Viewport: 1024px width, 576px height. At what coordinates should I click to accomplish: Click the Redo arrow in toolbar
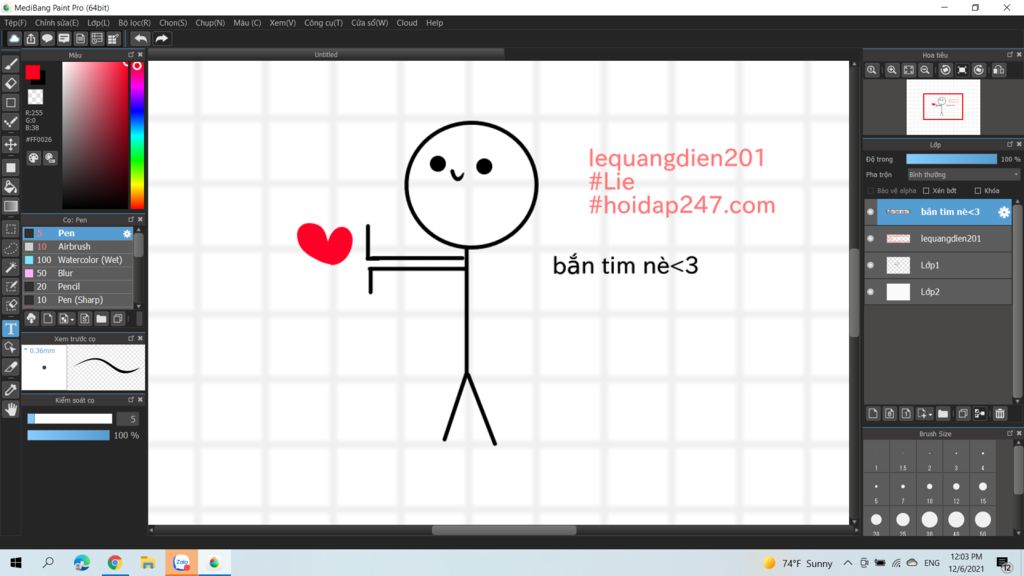click(161, 39)
